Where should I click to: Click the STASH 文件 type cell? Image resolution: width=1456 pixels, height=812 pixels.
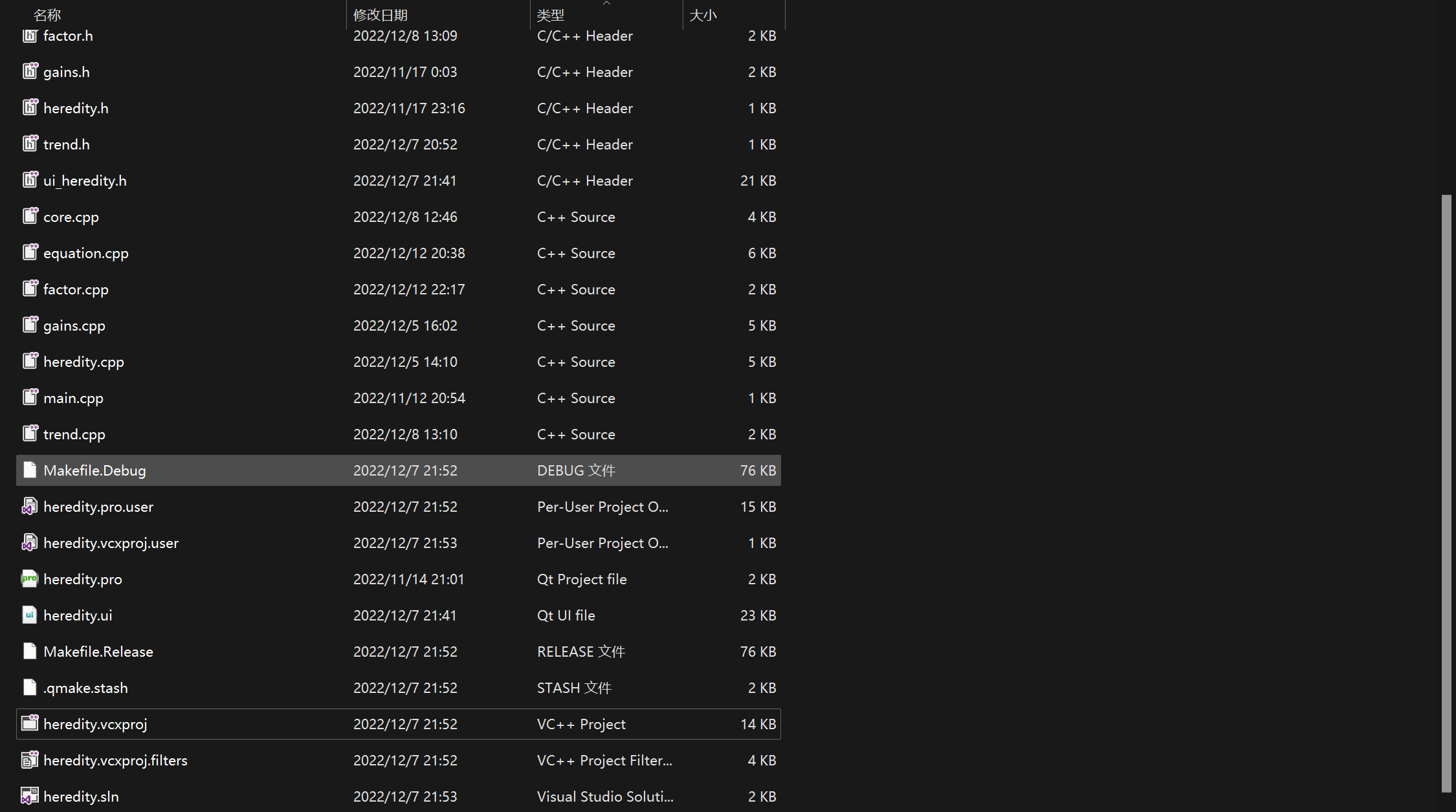574,688
